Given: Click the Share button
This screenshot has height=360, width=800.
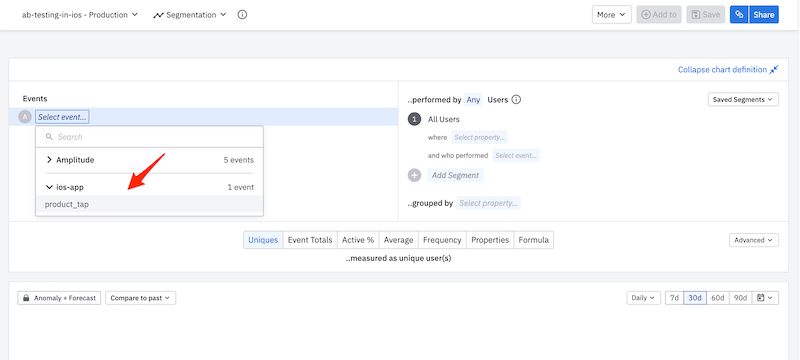Looking at the screenshot, I should [764, 15].
